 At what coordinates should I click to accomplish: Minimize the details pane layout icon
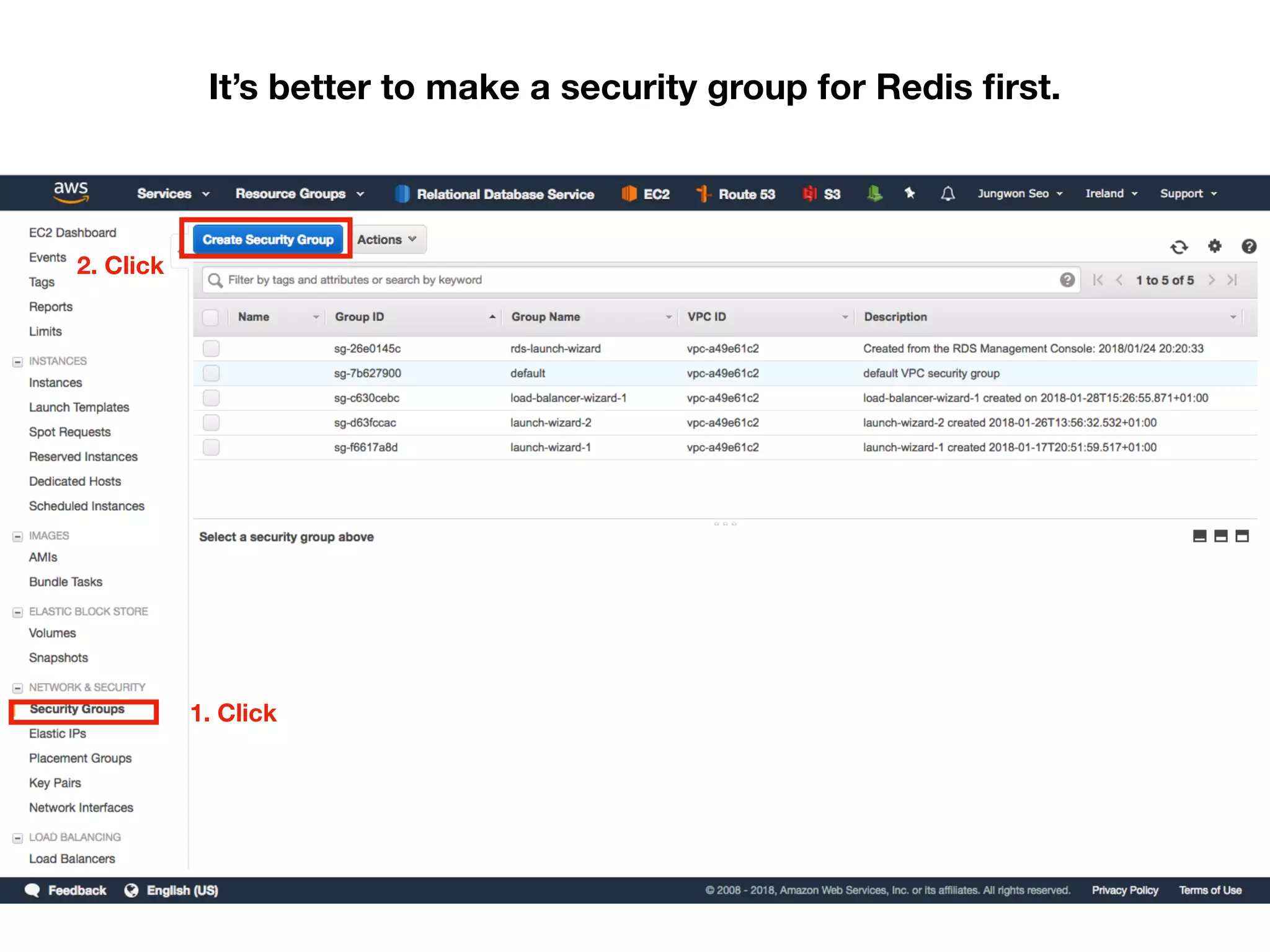tap(1200, 536)
